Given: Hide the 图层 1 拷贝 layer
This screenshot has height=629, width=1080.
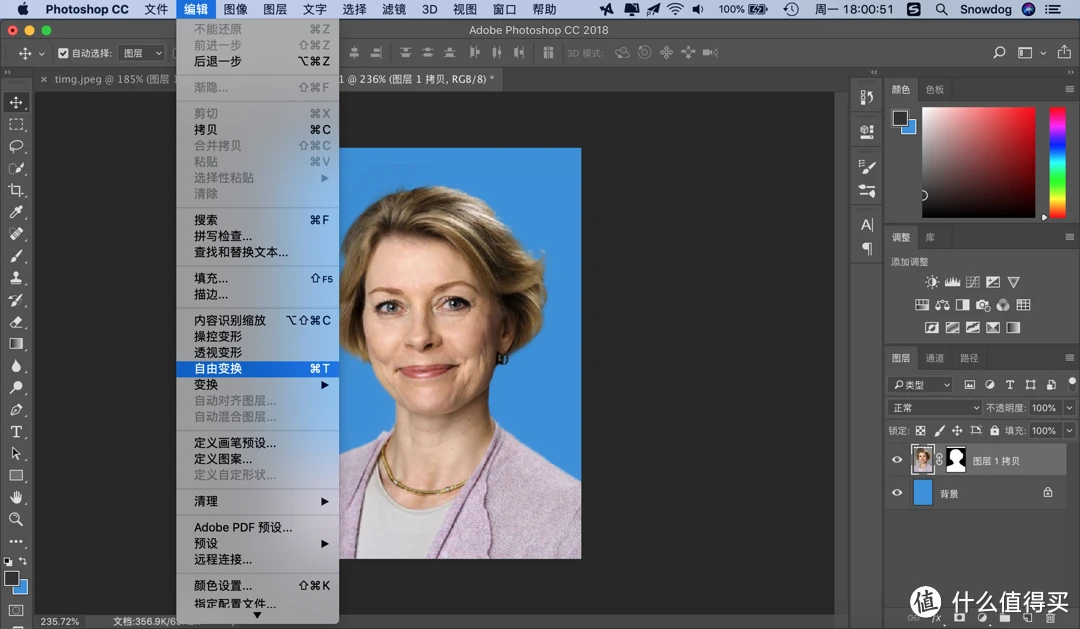Looking at the screenshot, I should click(897, 460).
